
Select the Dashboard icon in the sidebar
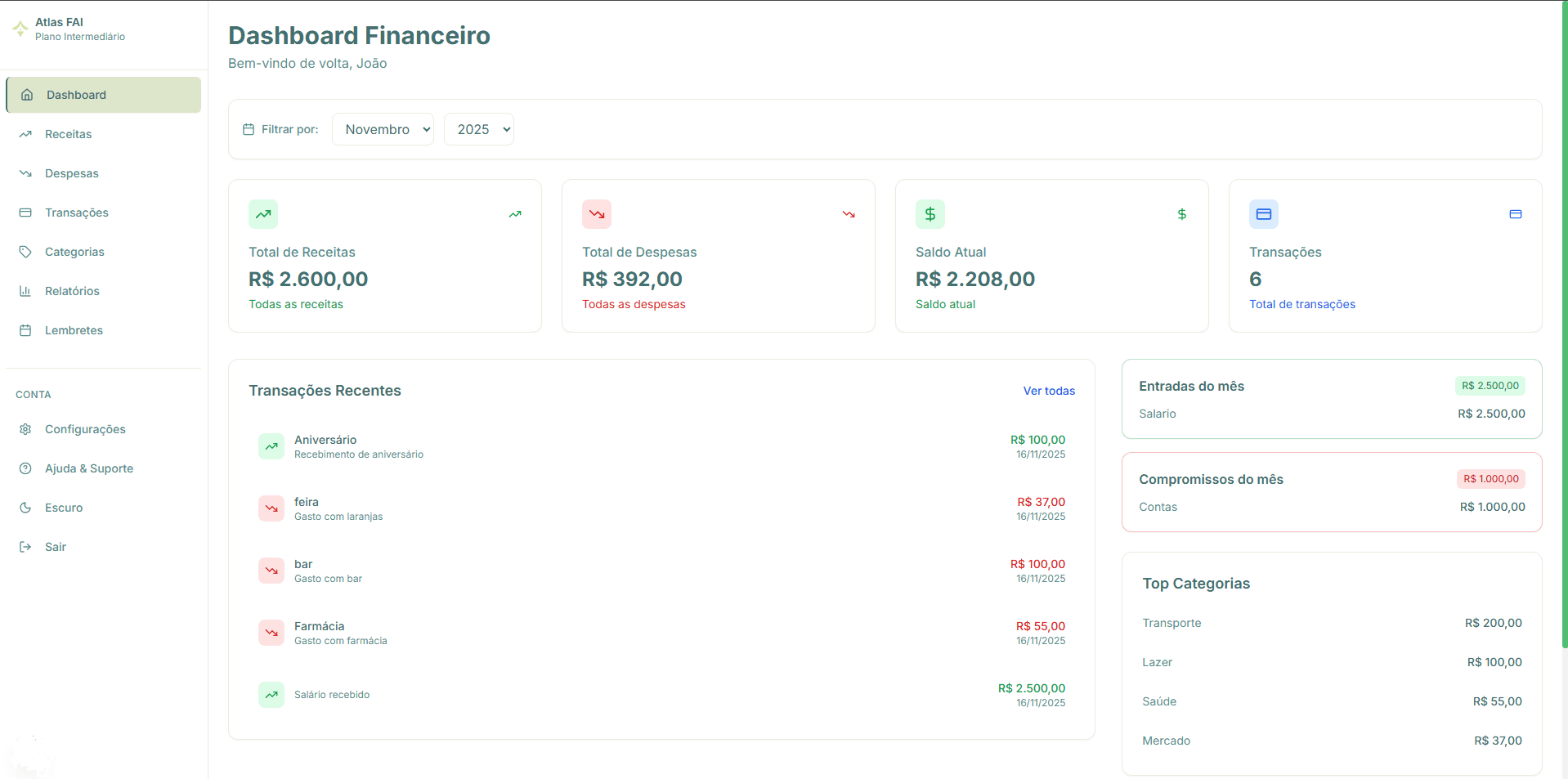(26, 95)
